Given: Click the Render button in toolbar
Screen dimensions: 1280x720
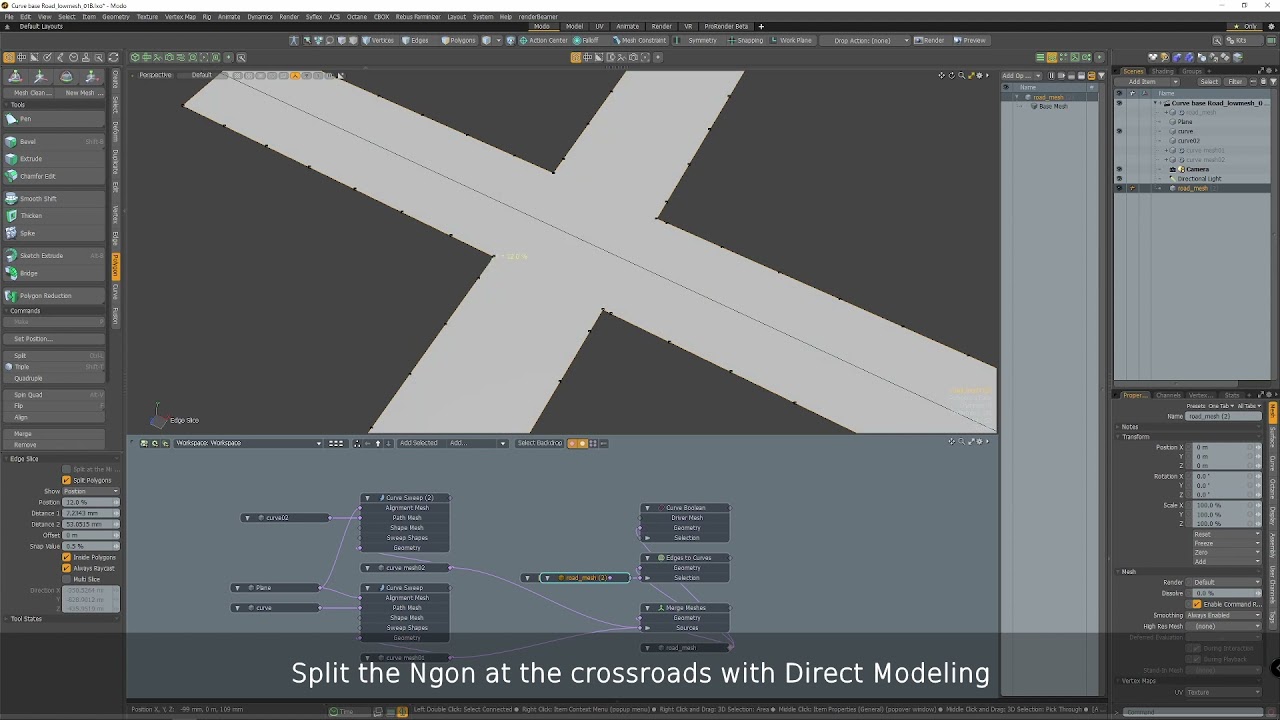Looking at the screenshot, I should (x=930, y=40).
